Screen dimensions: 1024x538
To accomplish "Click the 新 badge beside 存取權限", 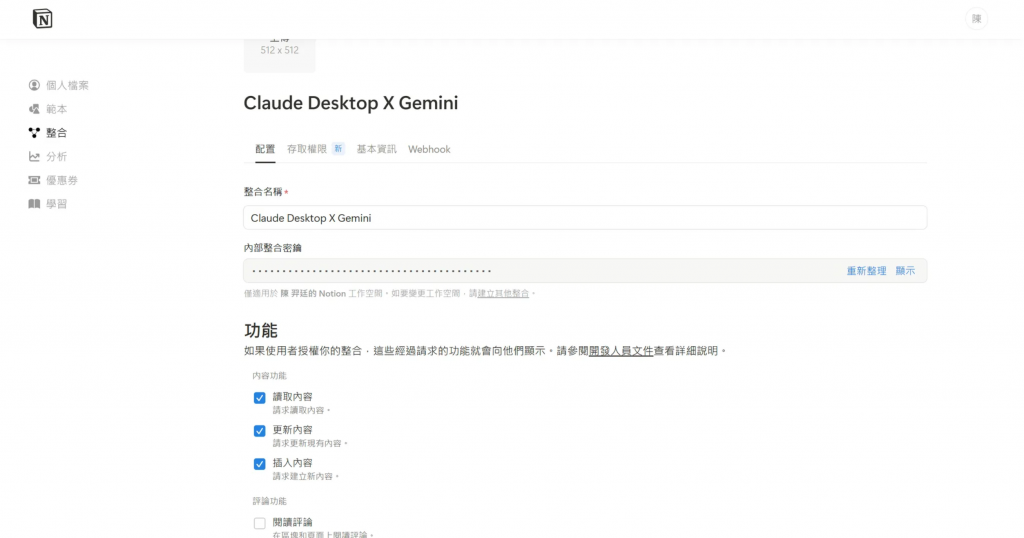I will (338, 149).
